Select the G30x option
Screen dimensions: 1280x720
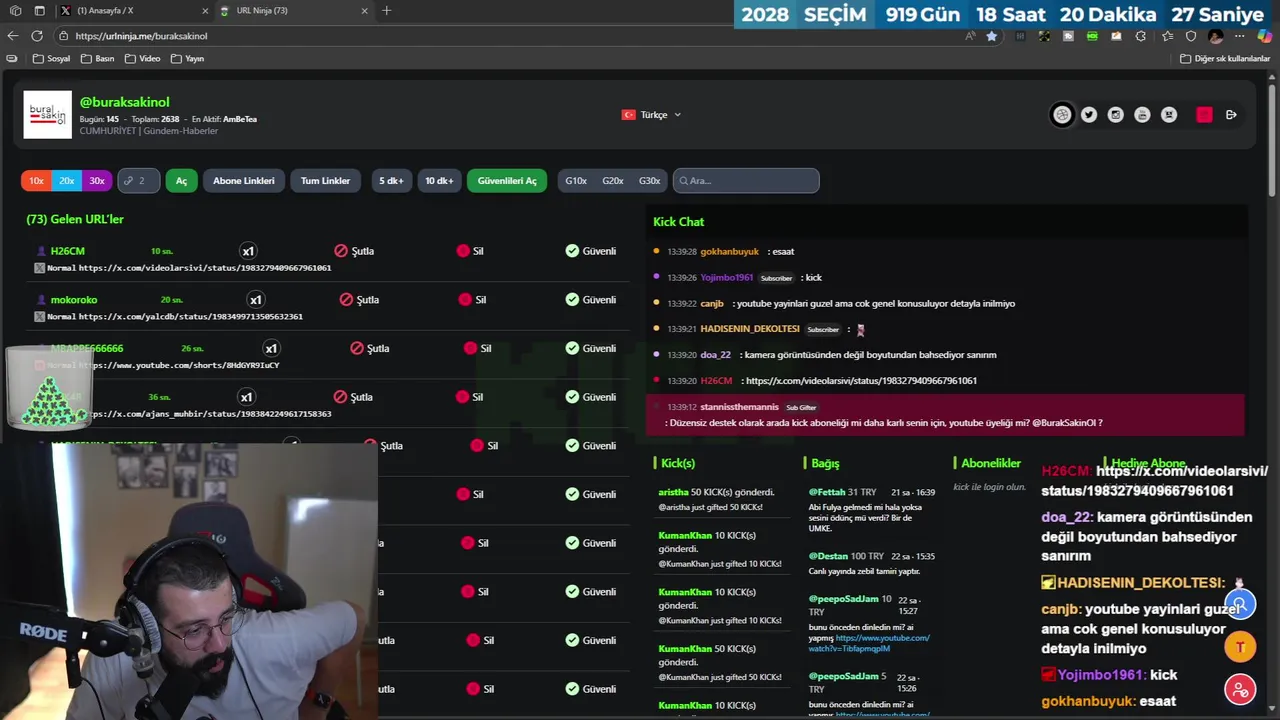(650, 181)
